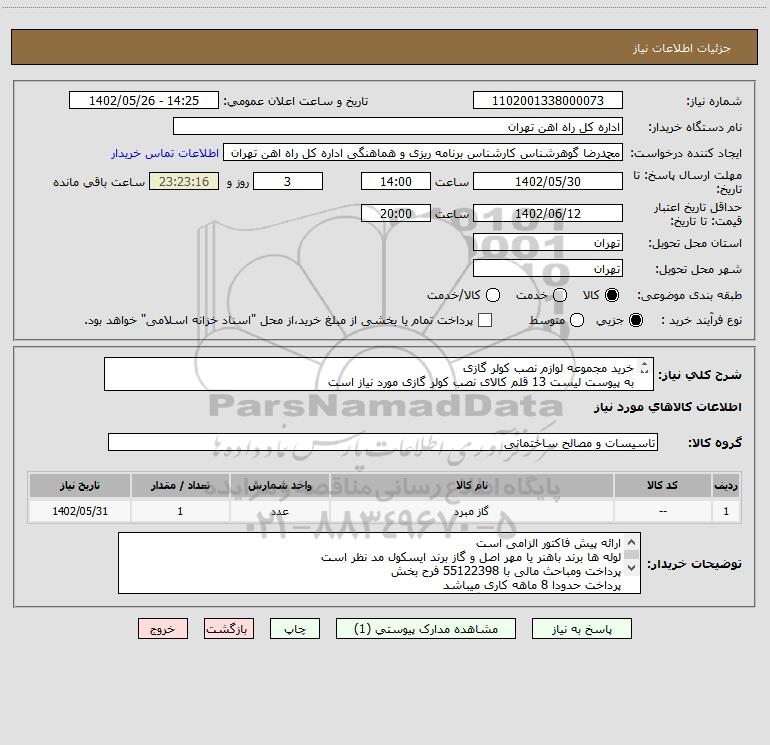Screen dimensions: 770x745
Task: Open the اطلاعات تماس خریدار link
Action: click(165, 153)
